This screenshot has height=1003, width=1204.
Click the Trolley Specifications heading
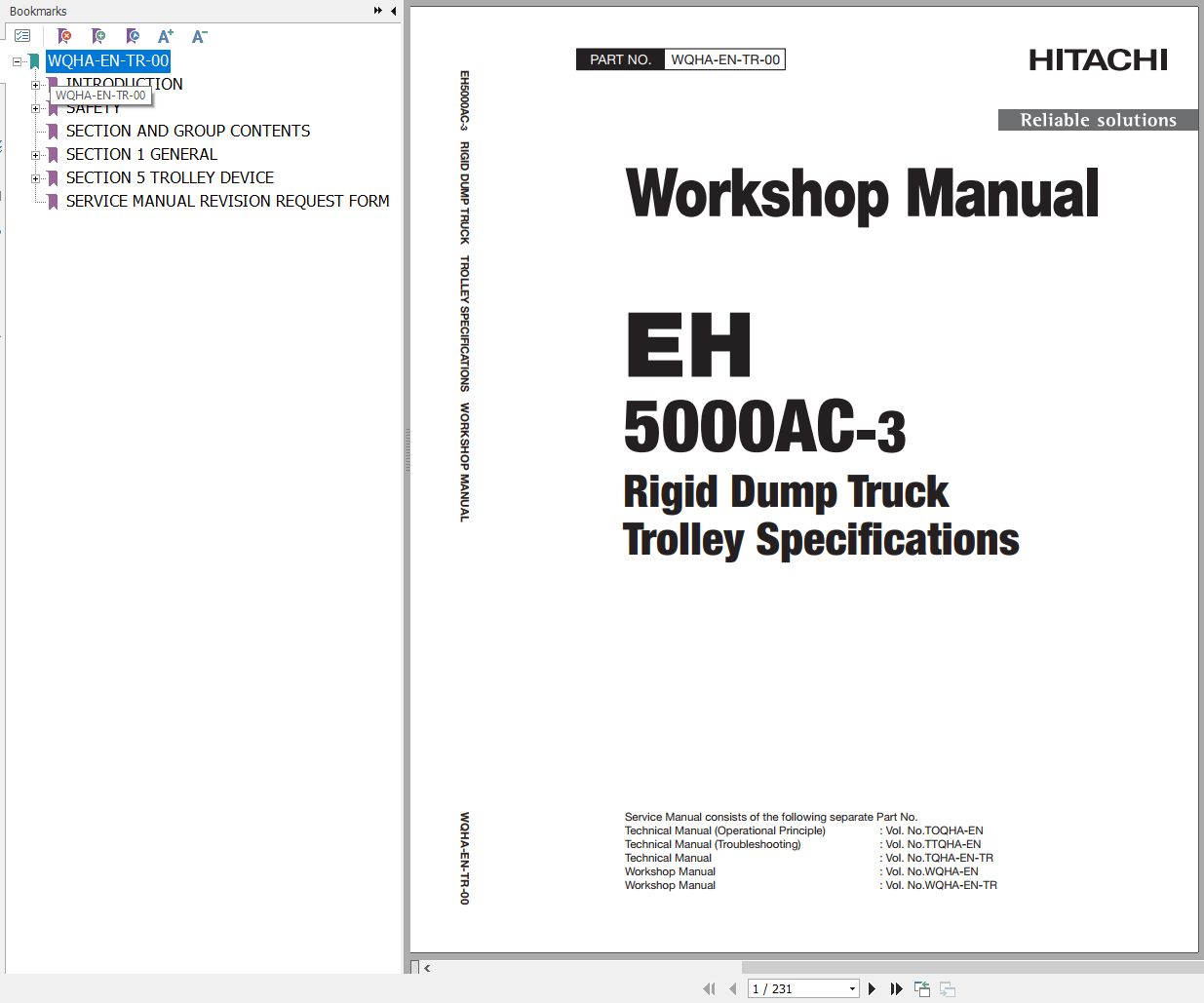821,540
